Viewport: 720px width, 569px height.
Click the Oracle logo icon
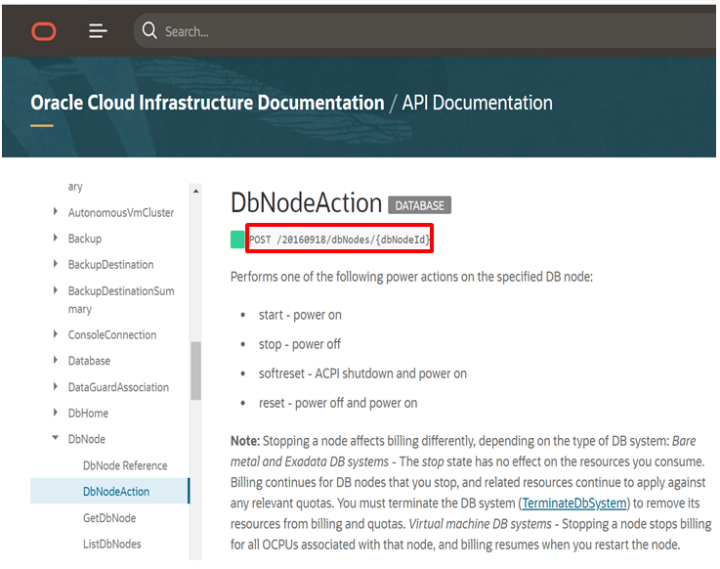click(44, 31)
